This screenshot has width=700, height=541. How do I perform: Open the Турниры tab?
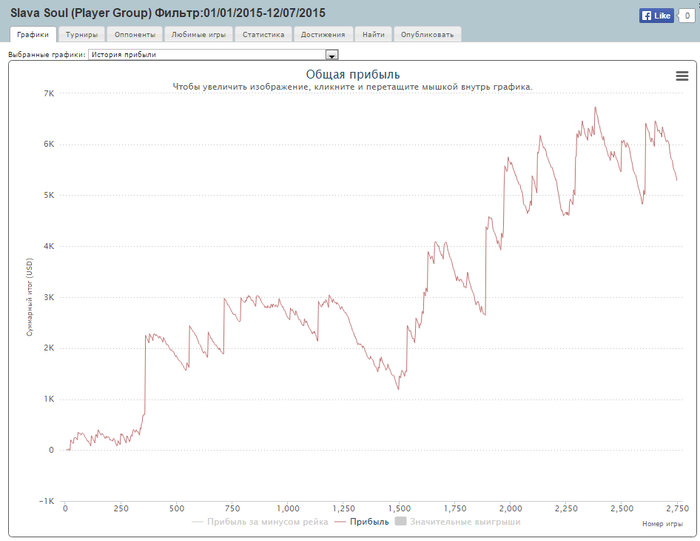(x=82, y=34)
